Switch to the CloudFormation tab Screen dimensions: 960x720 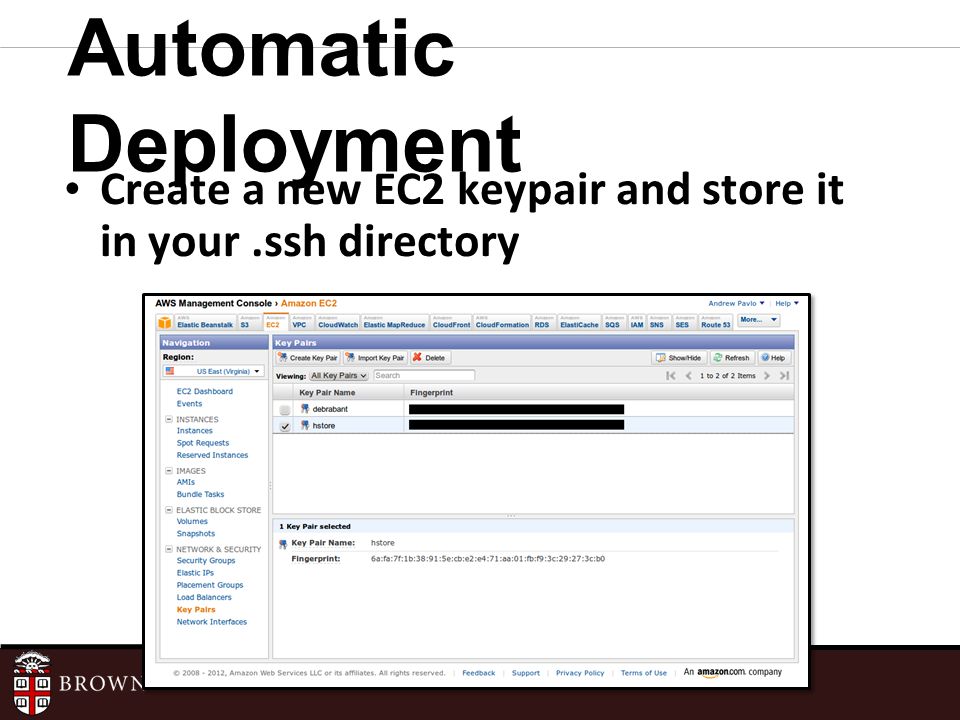click(502, 322)
